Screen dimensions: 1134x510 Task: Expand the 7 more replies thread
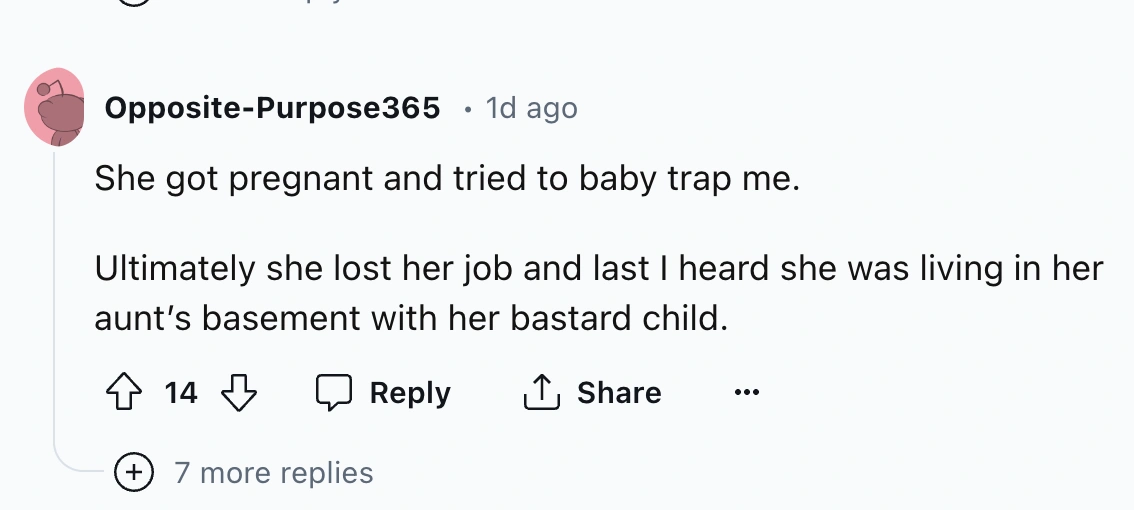point(273,472)
